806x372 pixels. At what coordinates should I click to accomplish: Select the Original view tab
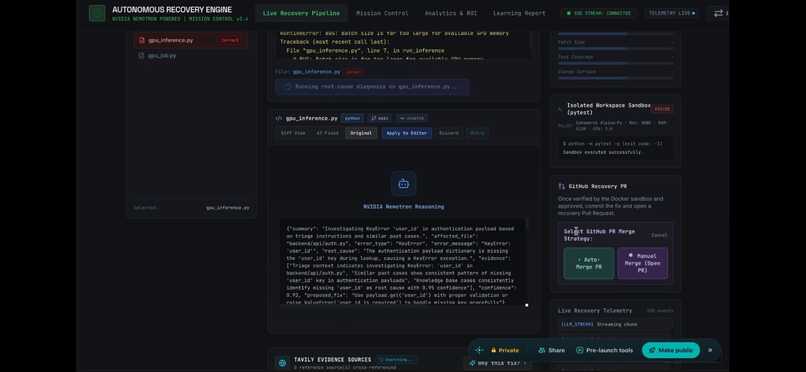click(x=361, y=133)
